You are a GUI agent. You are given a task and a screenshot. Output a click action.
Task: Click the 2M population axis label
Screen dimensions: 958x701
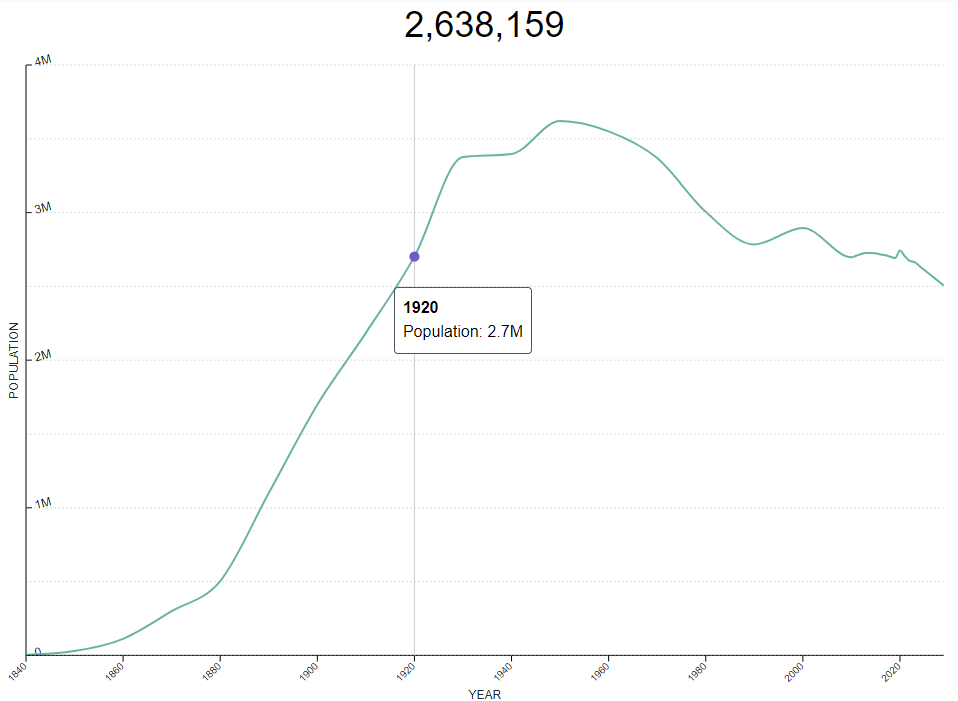tap(43, 356)
